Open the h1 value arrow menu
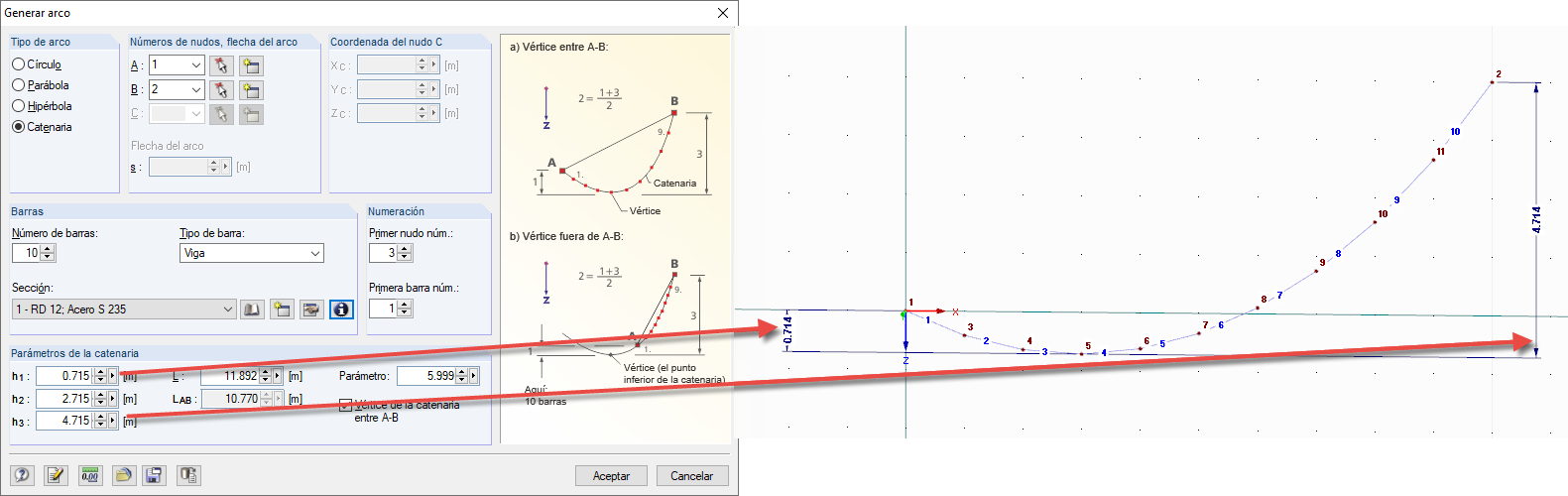This screenshot has height=496, width=1568. [112, 376]
